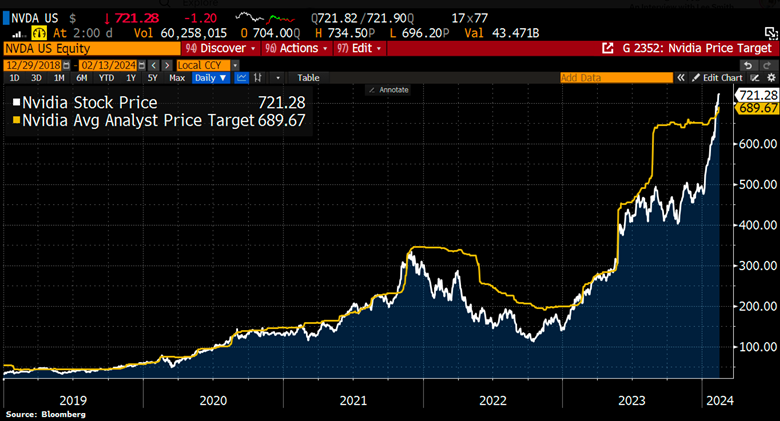Screen dimensions: 780x421
Task: Open the end date calendar picker
Action: 142,66
